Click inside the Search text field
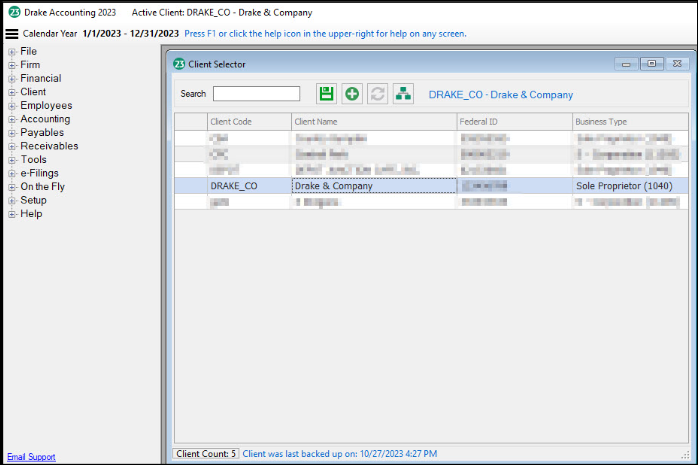The image size is (698, 465). (256, 94)
